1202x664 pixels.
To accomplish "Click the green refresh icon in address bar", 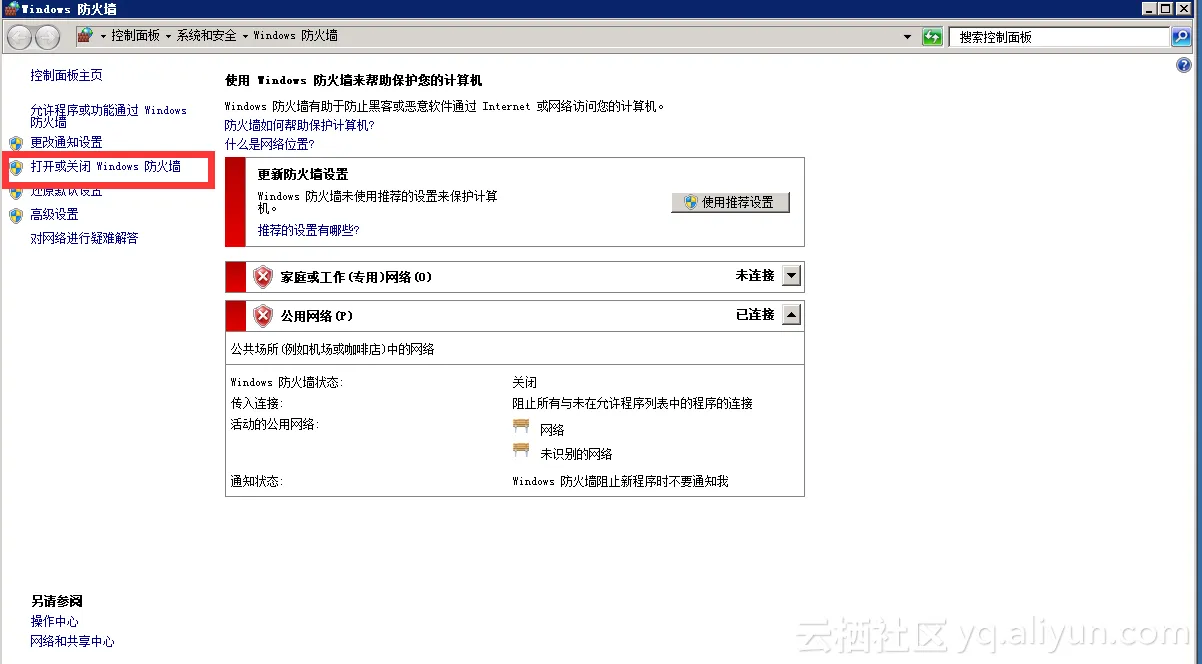I will click(932, 37).
